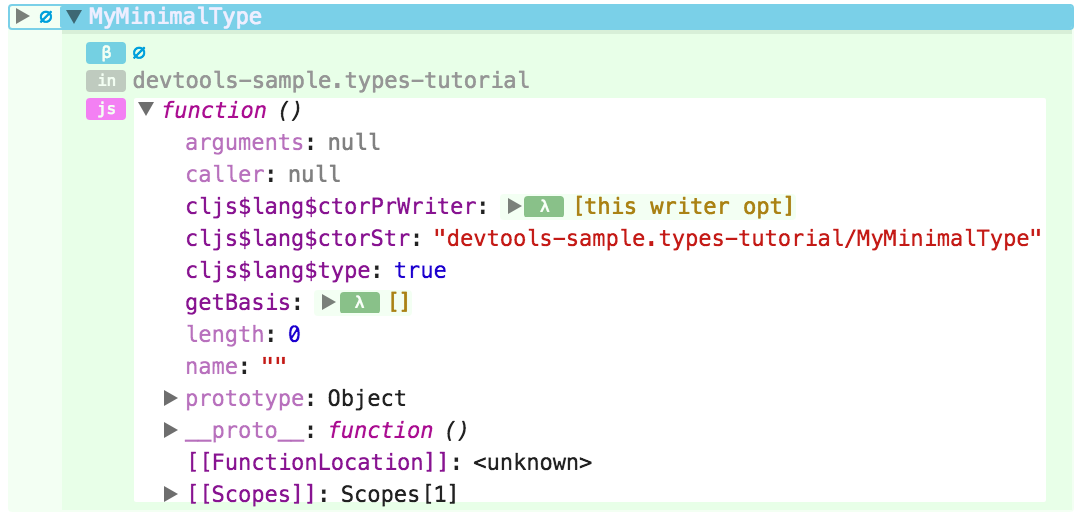Click the ∅ symbol in the header
The image size is (1082, 514).
(46, 17)
